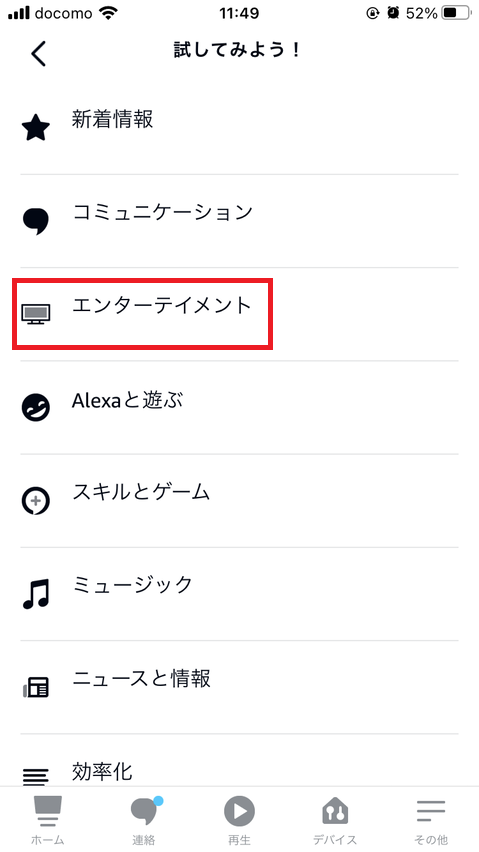Open Alexaと遊ぶ

[x=240, y=407]
